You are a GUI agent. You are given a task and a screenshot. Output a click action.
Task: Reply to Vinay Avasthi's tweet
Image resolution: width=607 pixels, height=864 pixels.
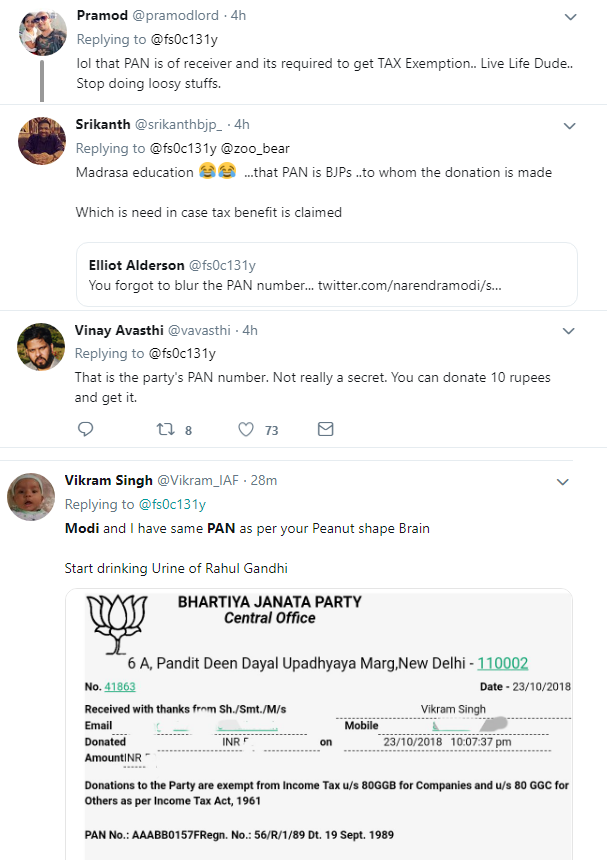pos(86,429)
